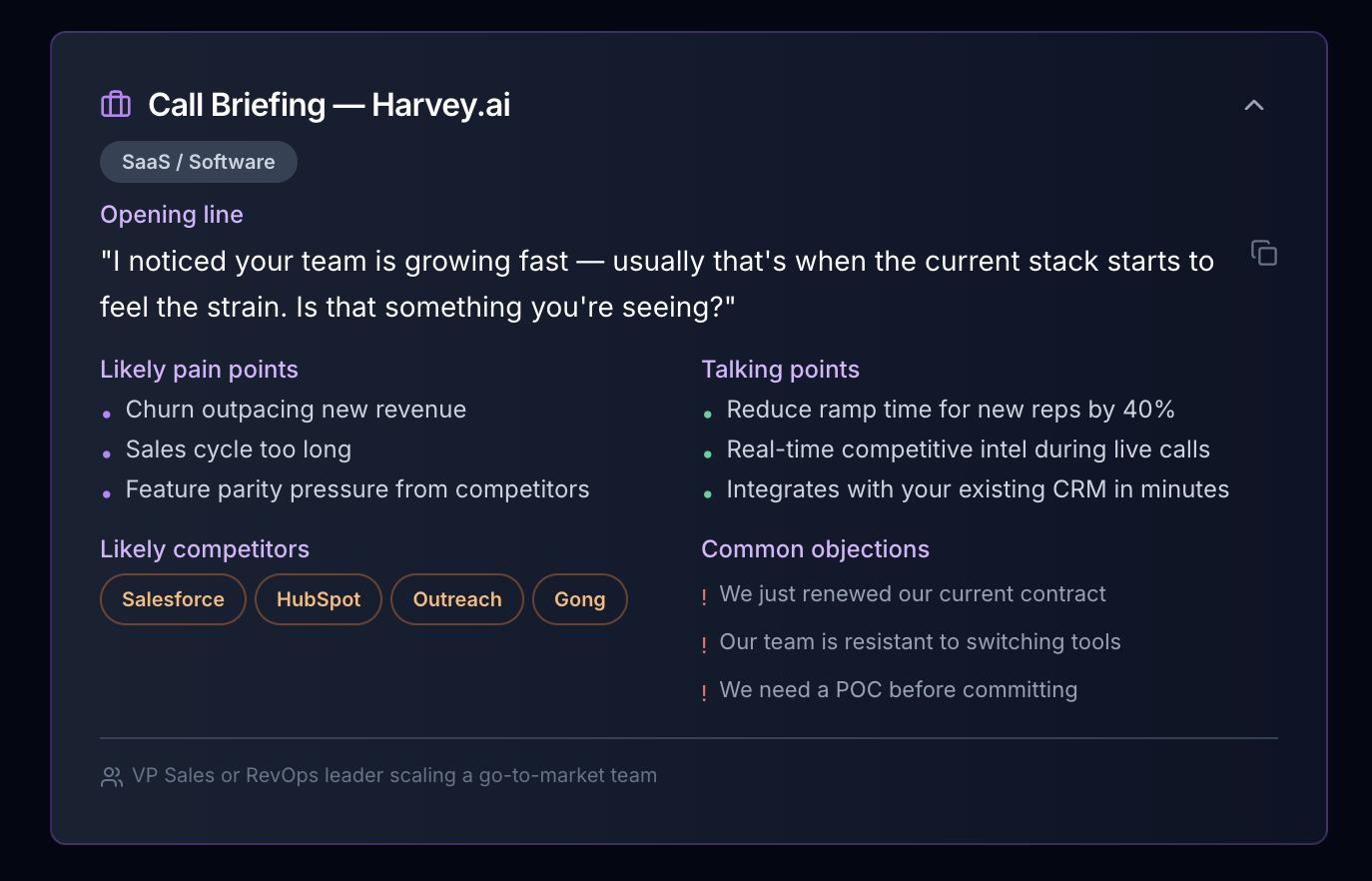Click the briefcase icon beside Call Briefing

[x=116, y=104]
